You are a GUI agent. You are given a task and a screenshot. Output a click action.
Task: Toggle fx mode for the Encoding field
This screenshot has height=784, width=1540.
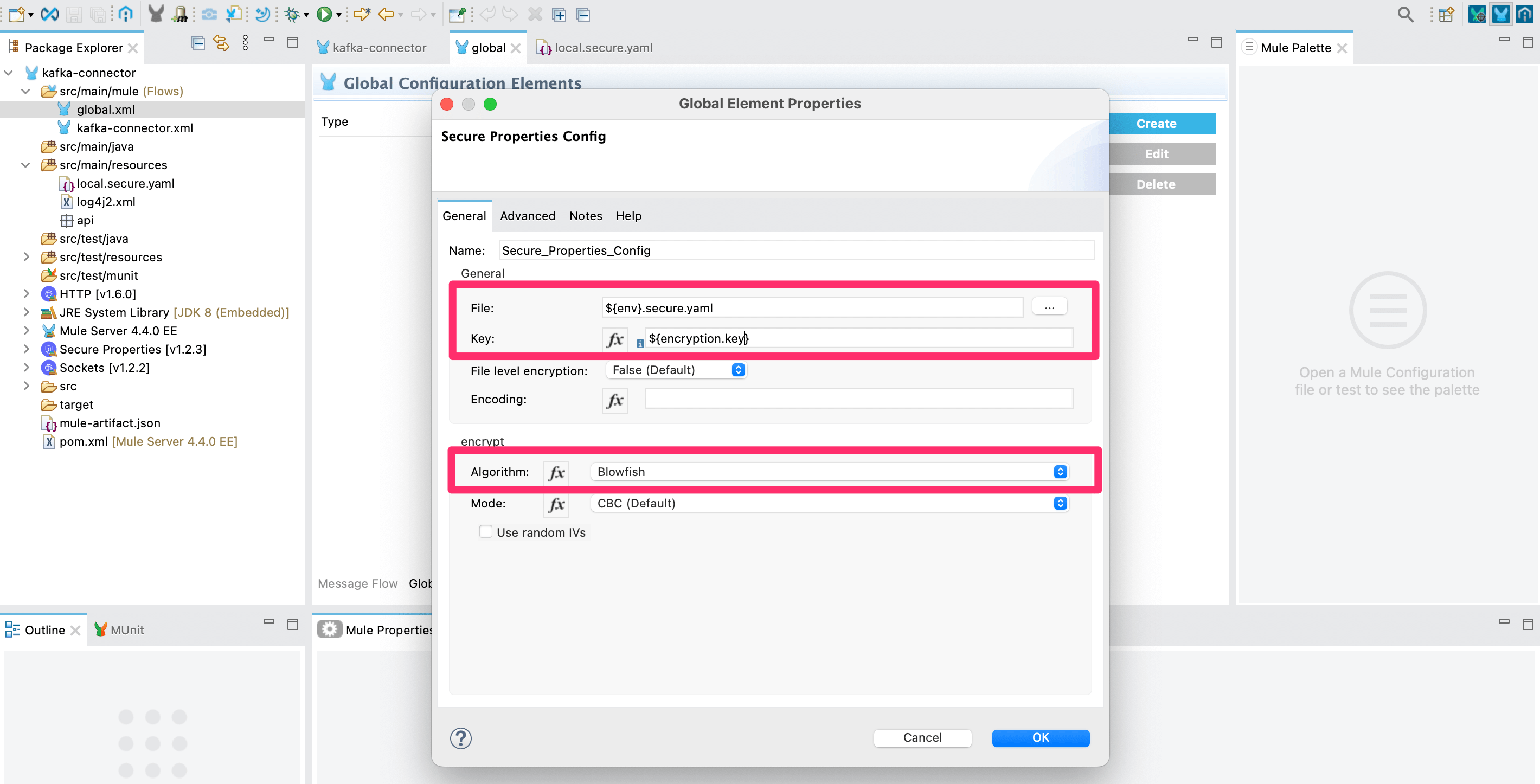[x=614, y=400]
